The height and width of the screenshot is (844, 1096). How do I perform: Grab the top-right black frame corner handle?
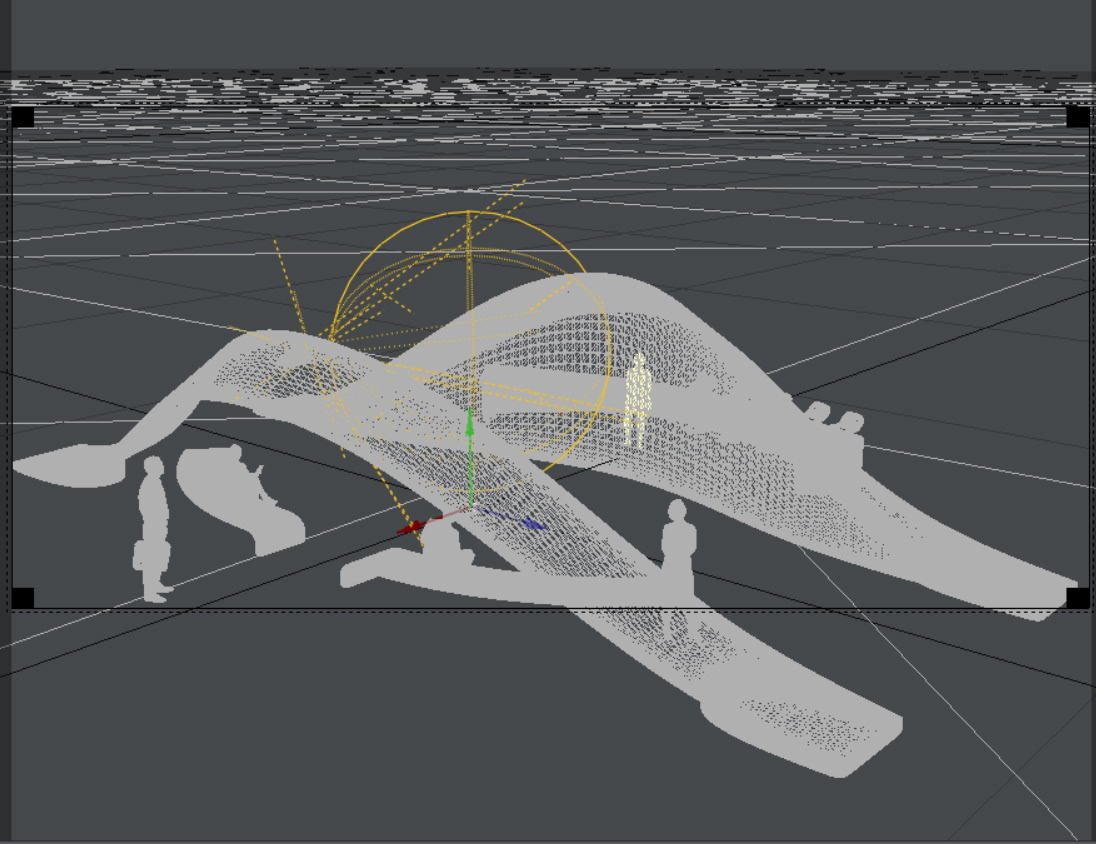[1077, 117]
